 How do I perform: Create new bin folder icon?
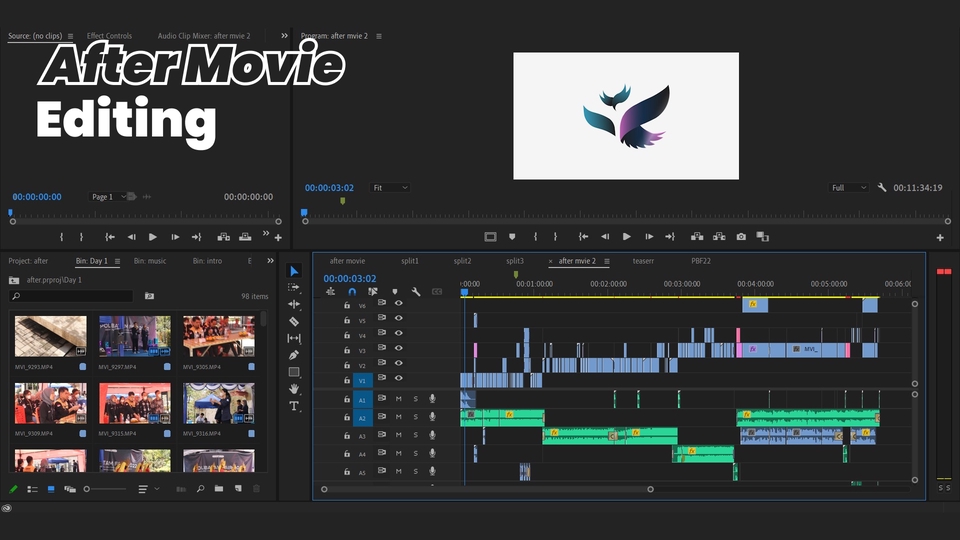tap(219, 489)
